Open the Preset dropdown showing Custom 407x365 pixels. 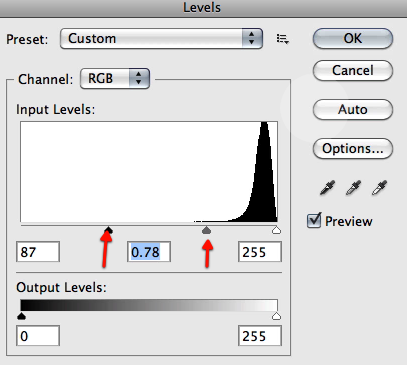tap(161, 39)
